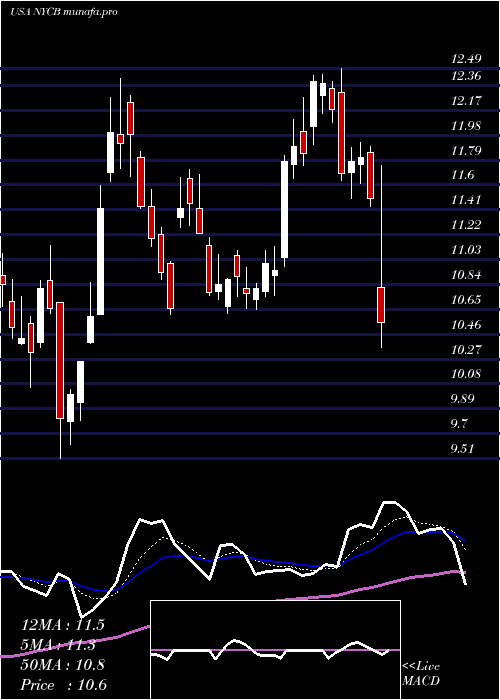The height and width of the screenshot is (700, 500).
Task: Click the 'USA NYCB munafa.pro' chart title
Action: (64, 12)
